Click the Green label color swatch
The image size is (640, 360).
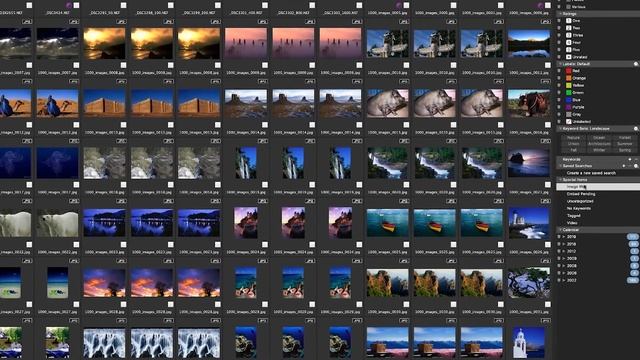tap(569, 93)
